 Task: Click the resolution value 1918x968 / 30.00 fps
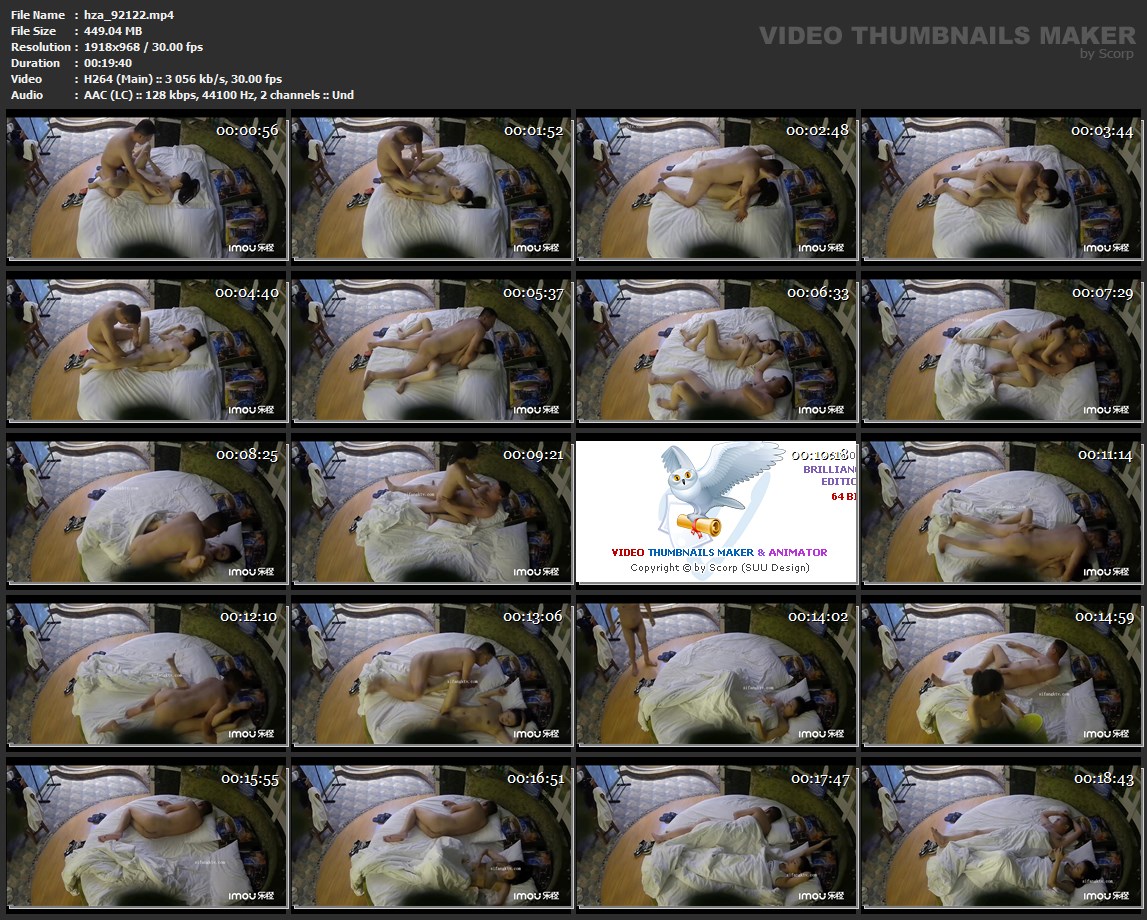[143, 47]
